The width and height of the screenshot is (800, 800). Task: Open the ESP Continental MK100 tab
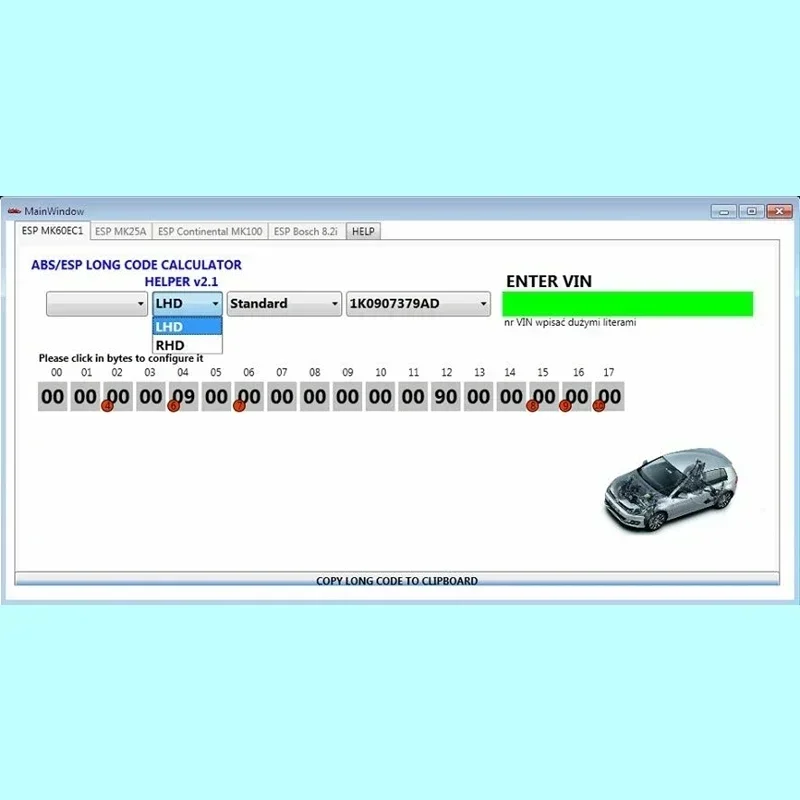(208, 230)
